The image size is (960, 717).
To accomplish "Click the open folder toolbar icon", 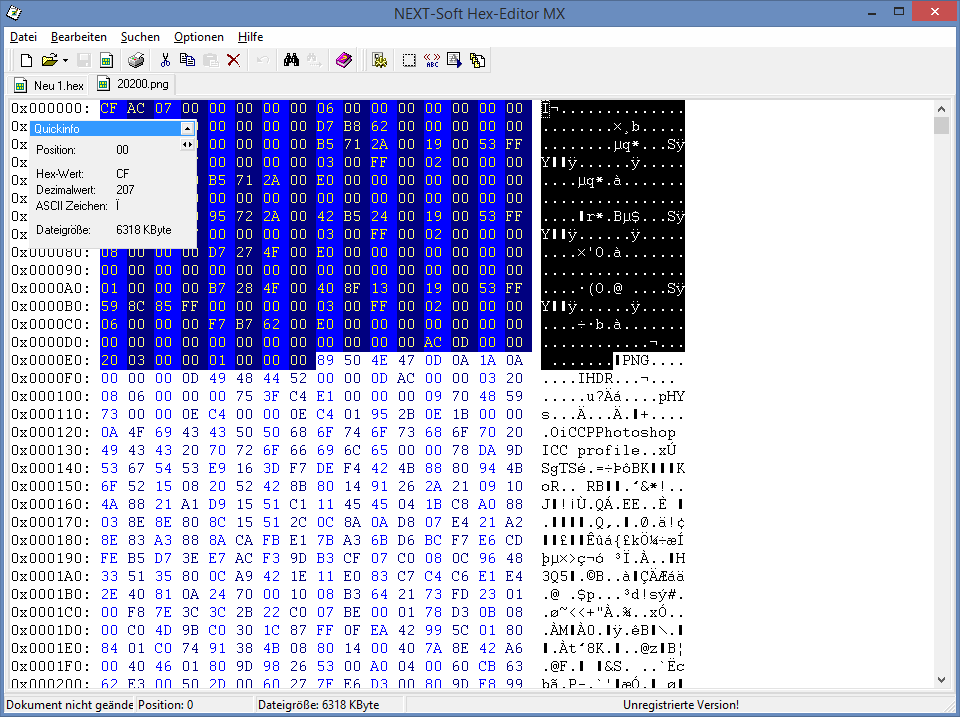I will pyautogui.click(x=49, y=60).
